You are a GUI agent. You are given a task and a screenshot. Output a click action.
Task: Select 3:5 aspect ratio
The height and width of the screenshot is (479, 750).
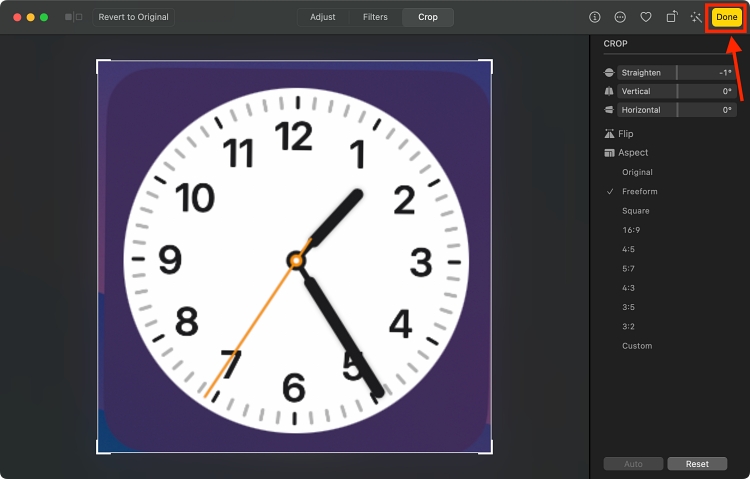629,307
